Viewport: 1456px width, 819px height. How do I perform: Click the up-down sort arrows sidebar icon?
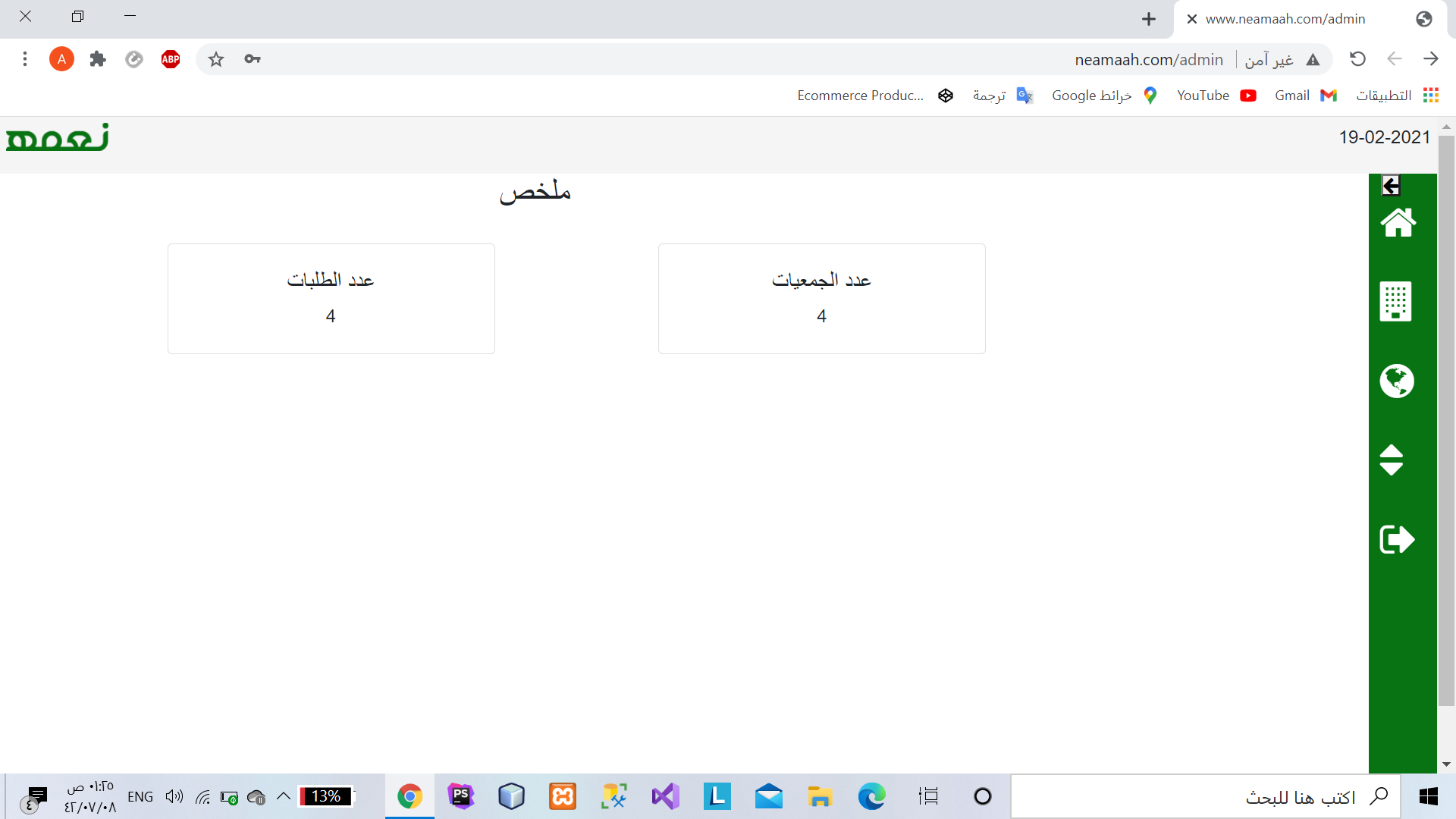1391,460
